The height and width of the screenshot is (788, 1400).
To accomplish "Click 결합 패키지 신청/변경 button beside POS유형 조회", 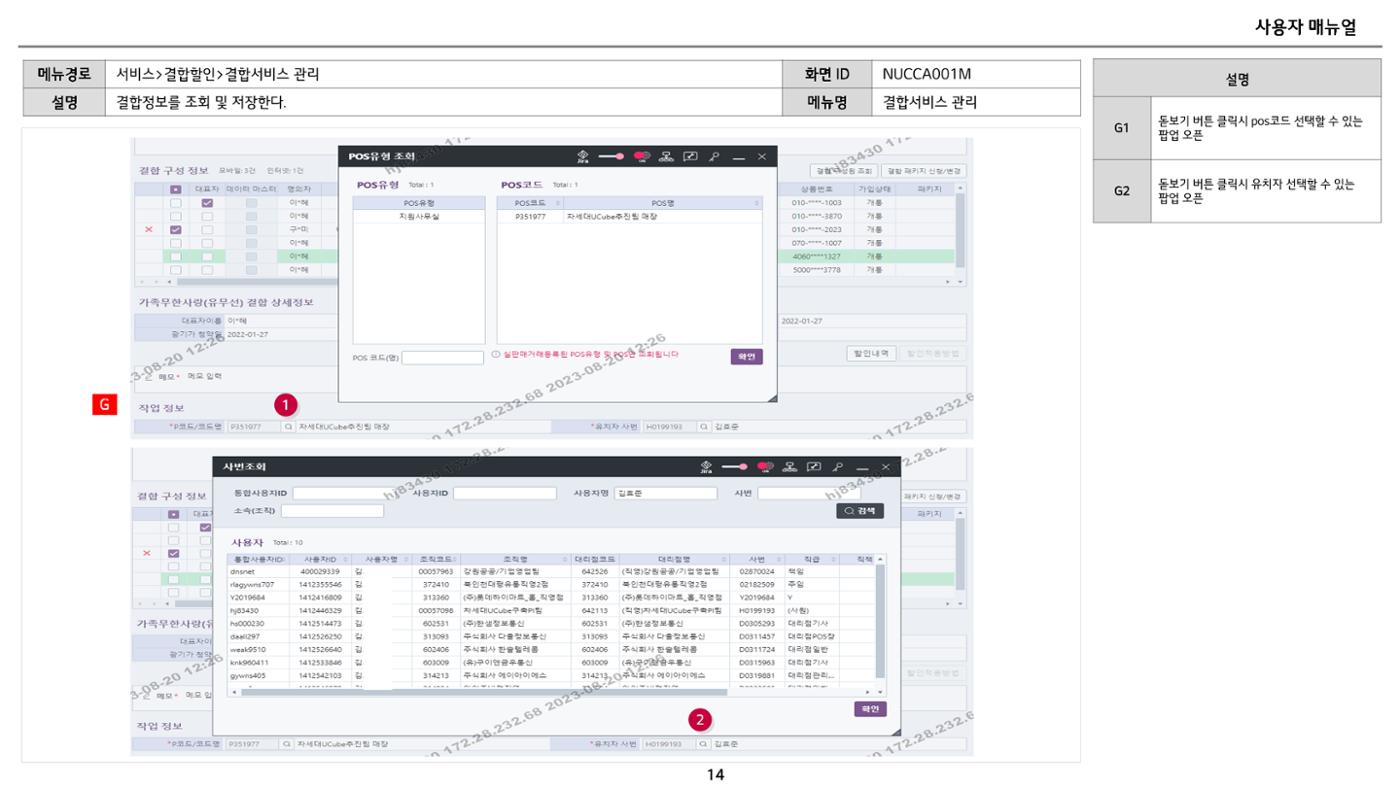I will click(926, 171).
